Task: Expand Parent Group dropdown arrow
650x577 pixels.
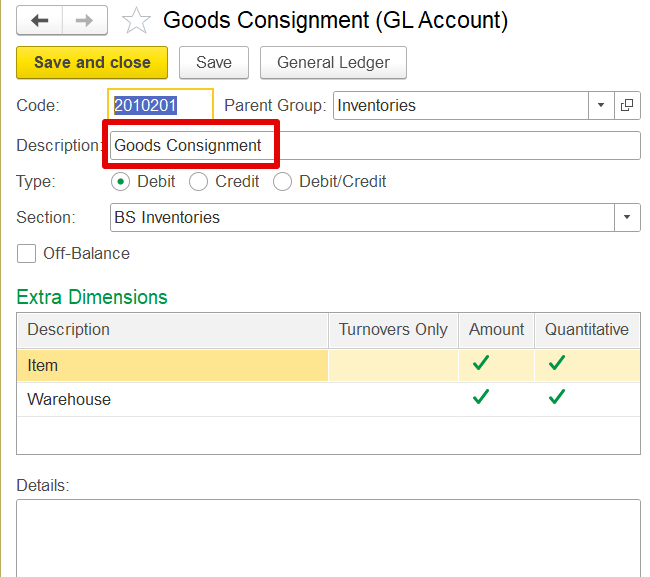Action: tap(601, 105)
